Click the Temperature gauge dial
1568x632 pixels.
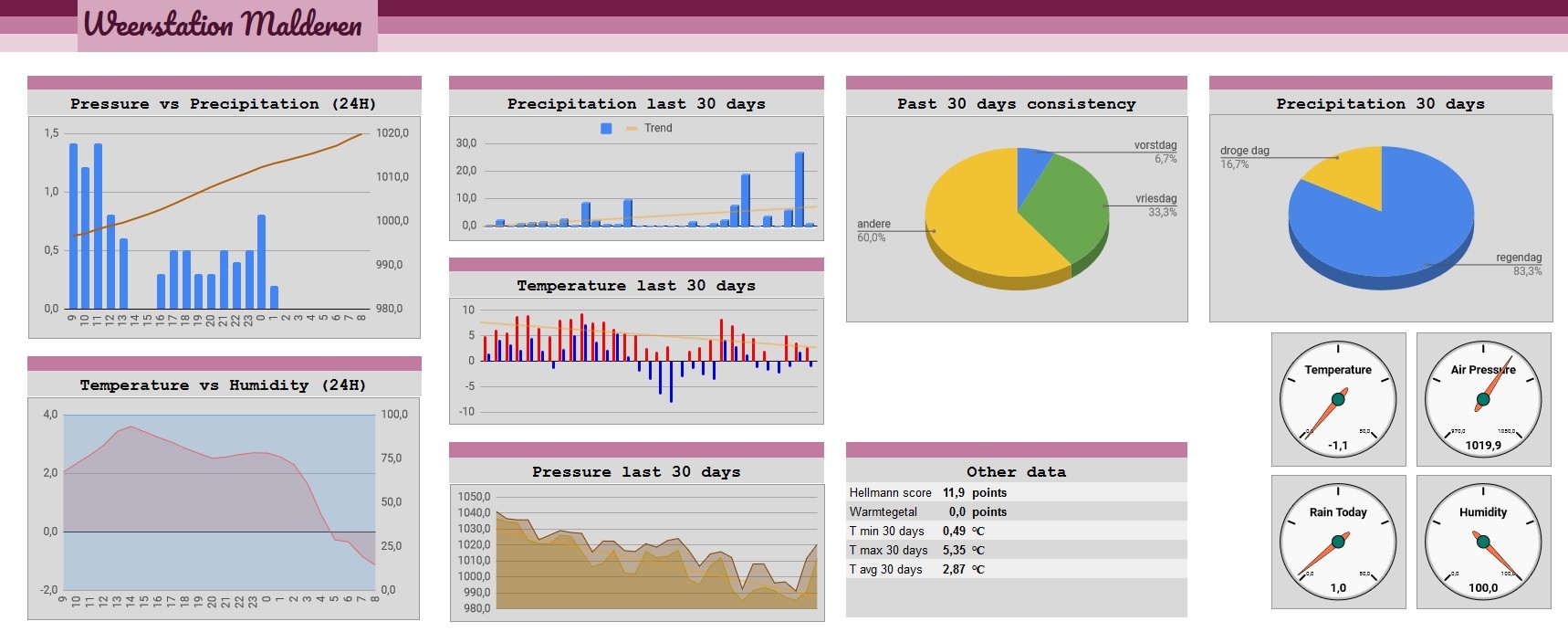pos(1338,399)
